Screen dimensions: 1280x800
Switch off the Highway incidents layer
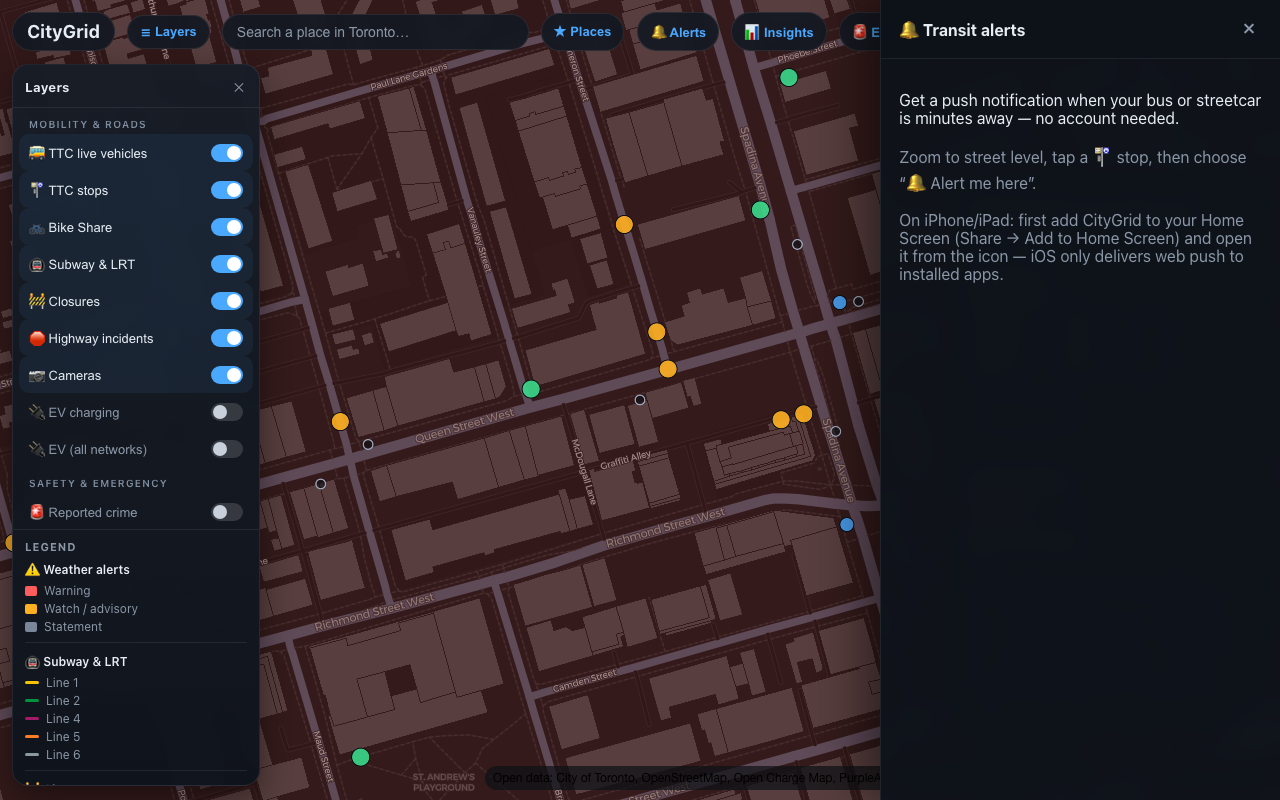coord(227,338)
